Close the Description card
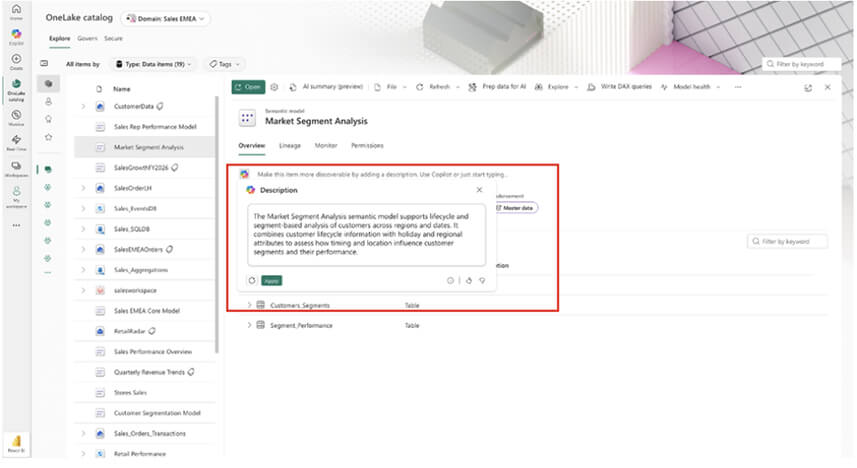The width and height of the screenshot is (857, 468). 479,190
